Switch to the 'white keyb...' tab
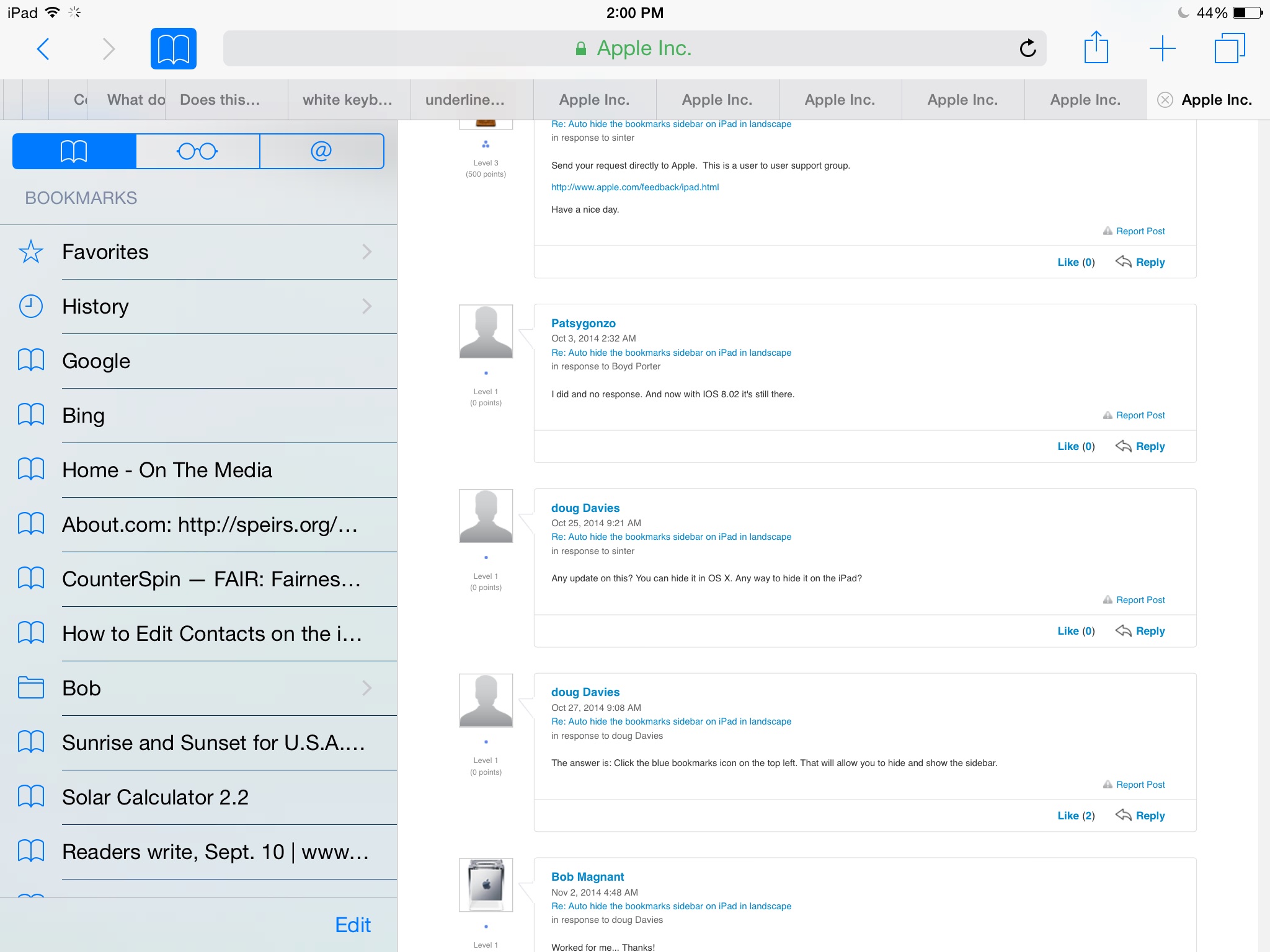Screen dimensions: 1270x952 [347, 100]
